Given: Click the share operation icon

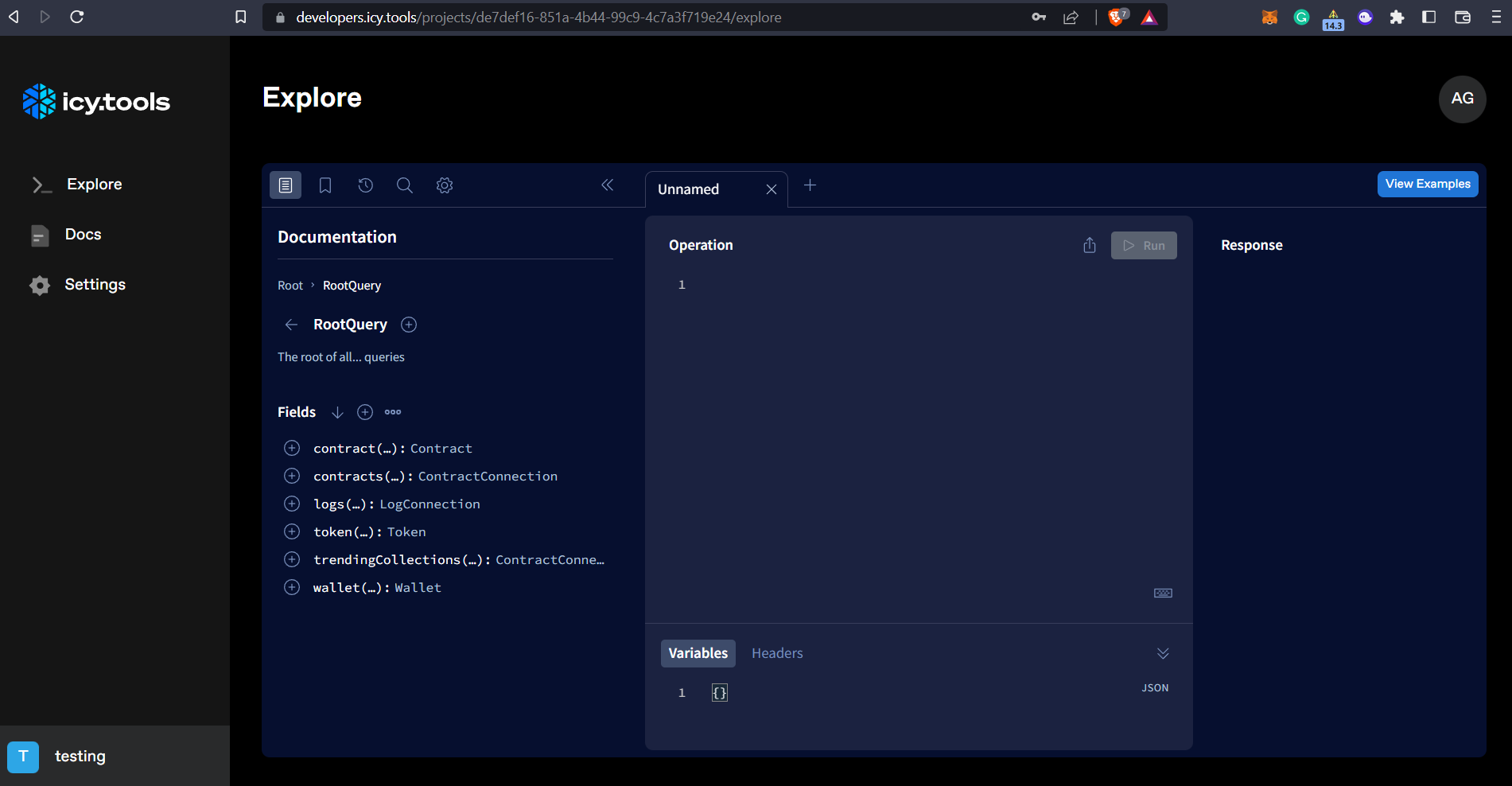Looking at the screenshot, I should pos(1090,246).
